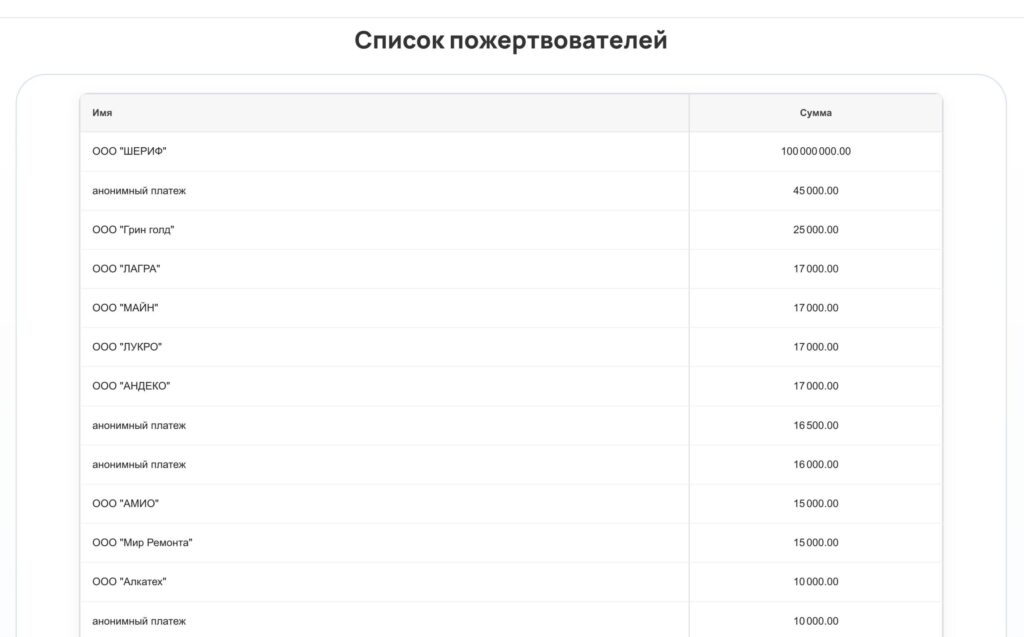Select anonymous payment row with 45 000.00
This screenshot has height=637, width=1024.
(x=511, y=191)
